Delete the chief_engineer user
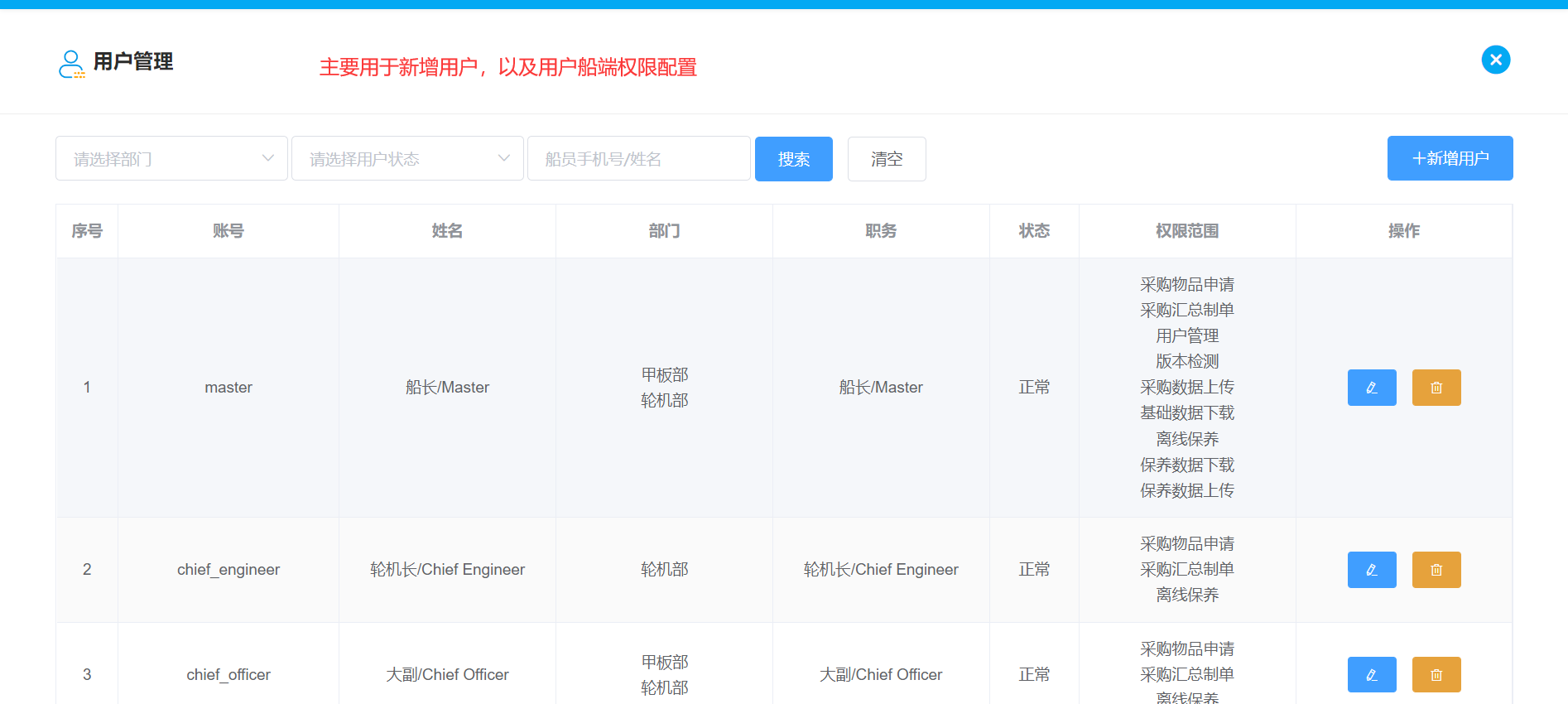 (1436, 570)
